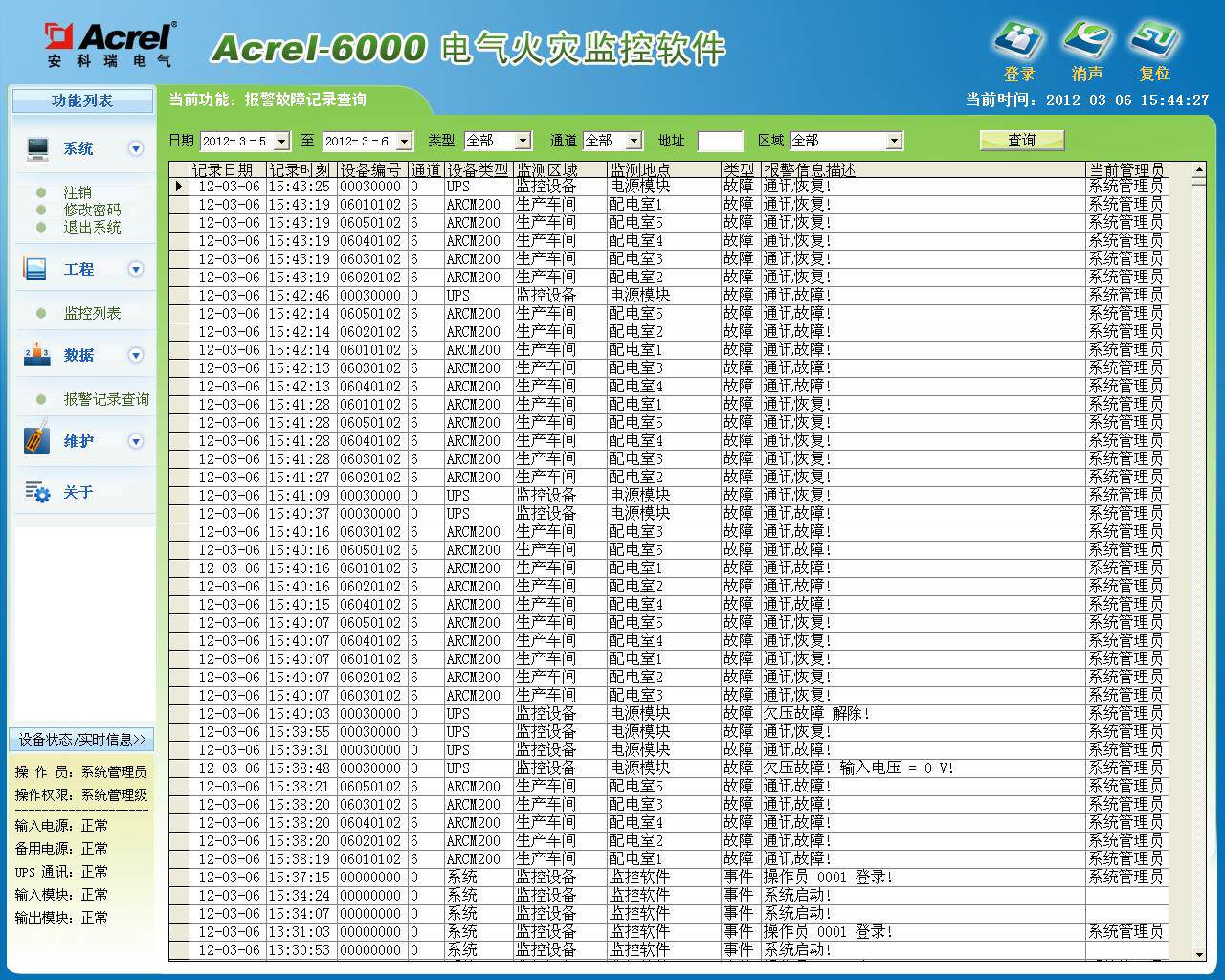Open the 关于 about icon in the sidebar

coord(37,492)
